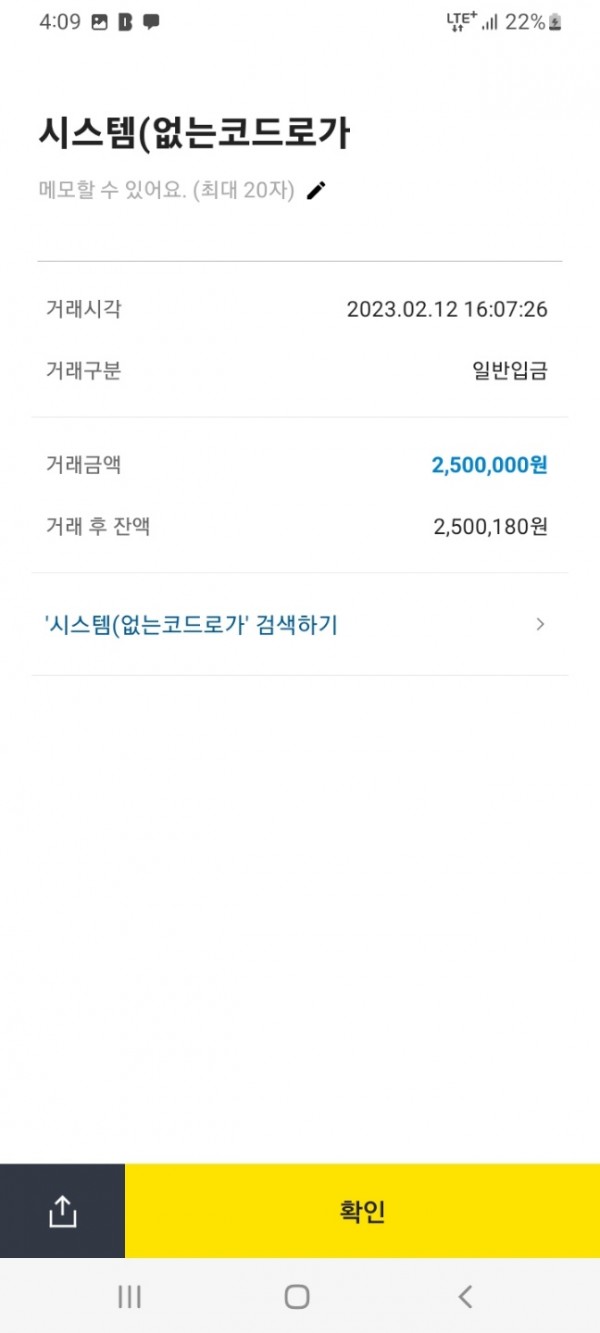Tap the 일반입금 transaction type value
The width and height of the screenshot is (600, 1333).
click(510, 371)
